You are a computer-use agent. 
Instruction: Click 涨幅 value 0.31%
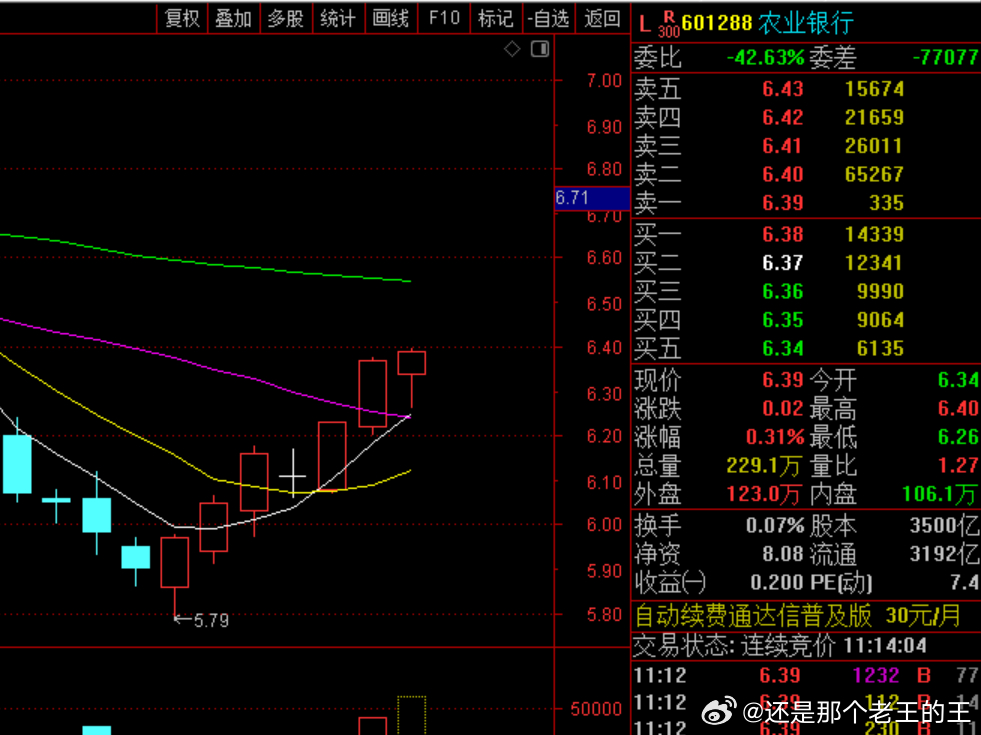click(775, 437)
